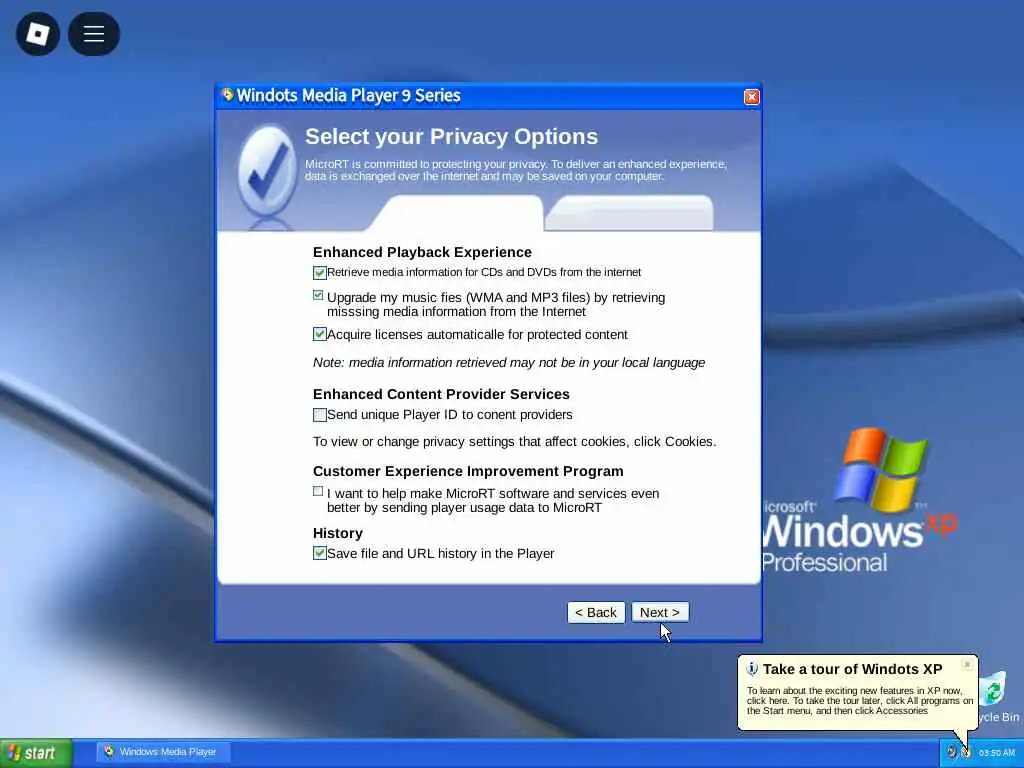Uncheck Retrieve media information for CDs and DVDs
The width and height of the screenshot is (1024, 768).
319,272
